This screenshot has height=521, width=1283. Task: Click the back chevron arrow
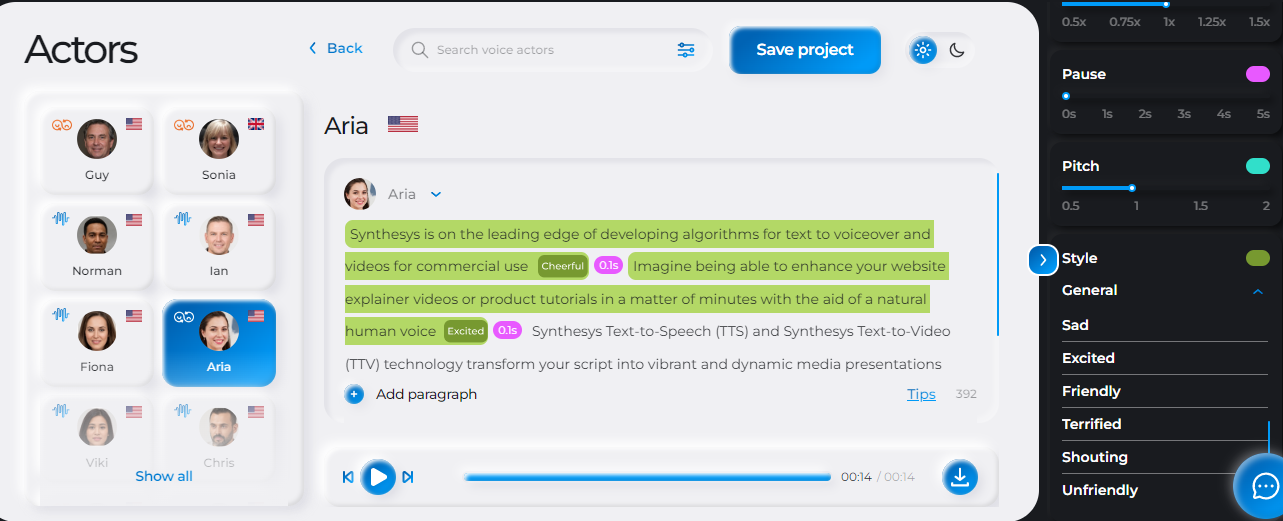[x=312, y=48]
